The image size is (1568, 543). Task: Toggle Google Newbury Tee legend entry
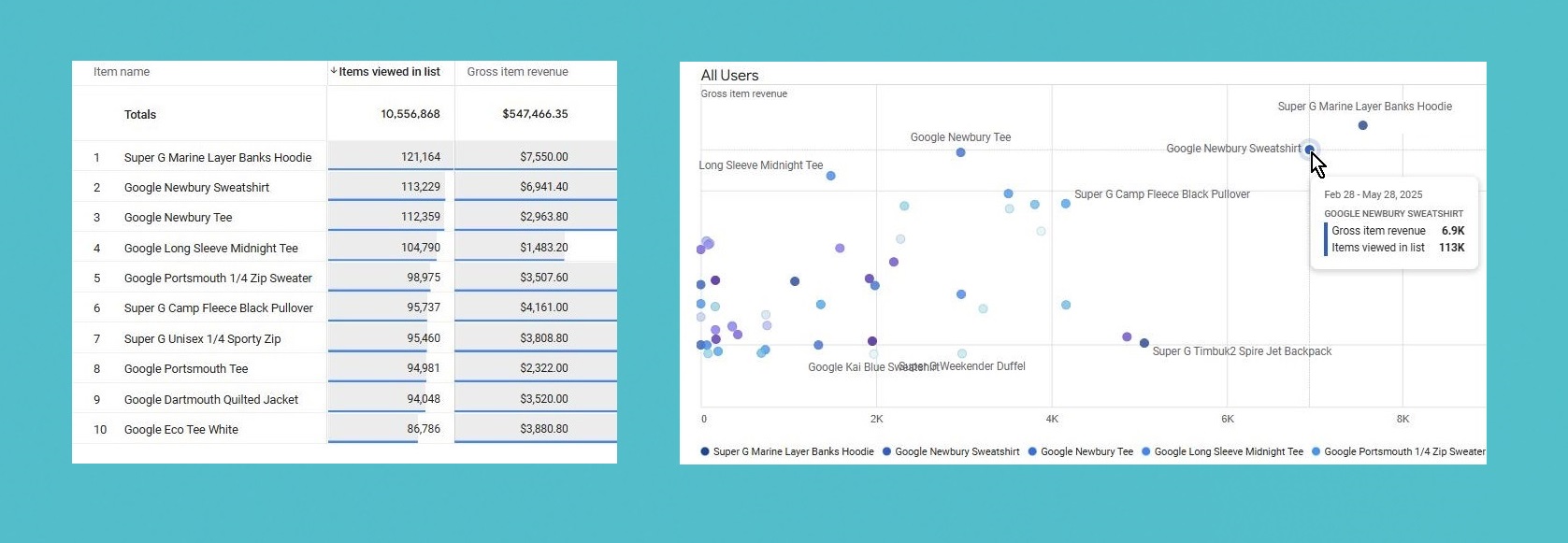(x=1081, y=451)
